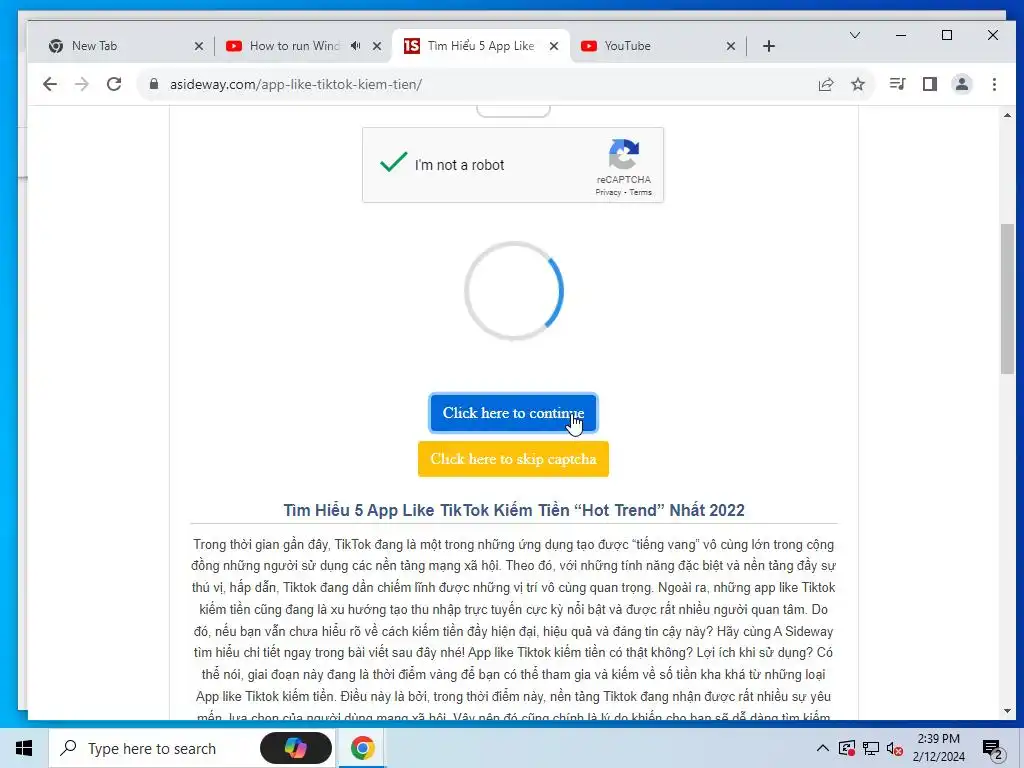Minimize the Chrome window
Image resolution: width=1024 pixels, height=768 pixels.
tap(901, 35)
